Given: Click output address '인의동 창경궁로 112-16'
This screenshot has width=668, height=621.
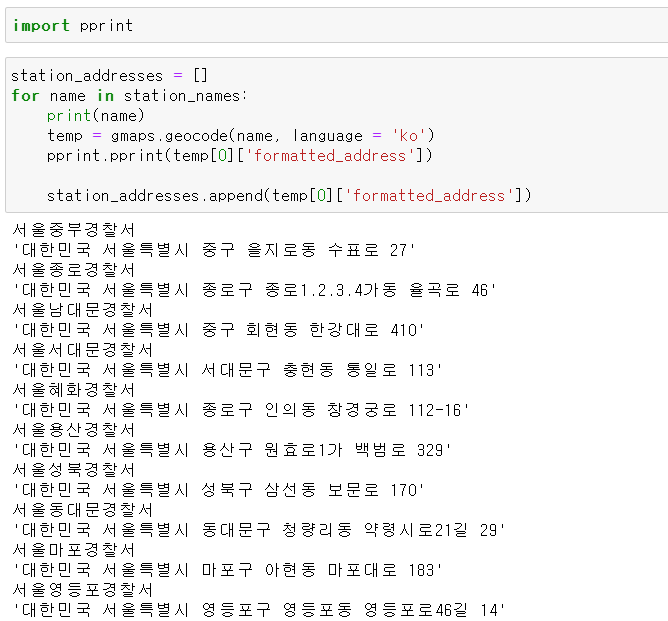Looking at the screenshot, I should coord(363,410).
